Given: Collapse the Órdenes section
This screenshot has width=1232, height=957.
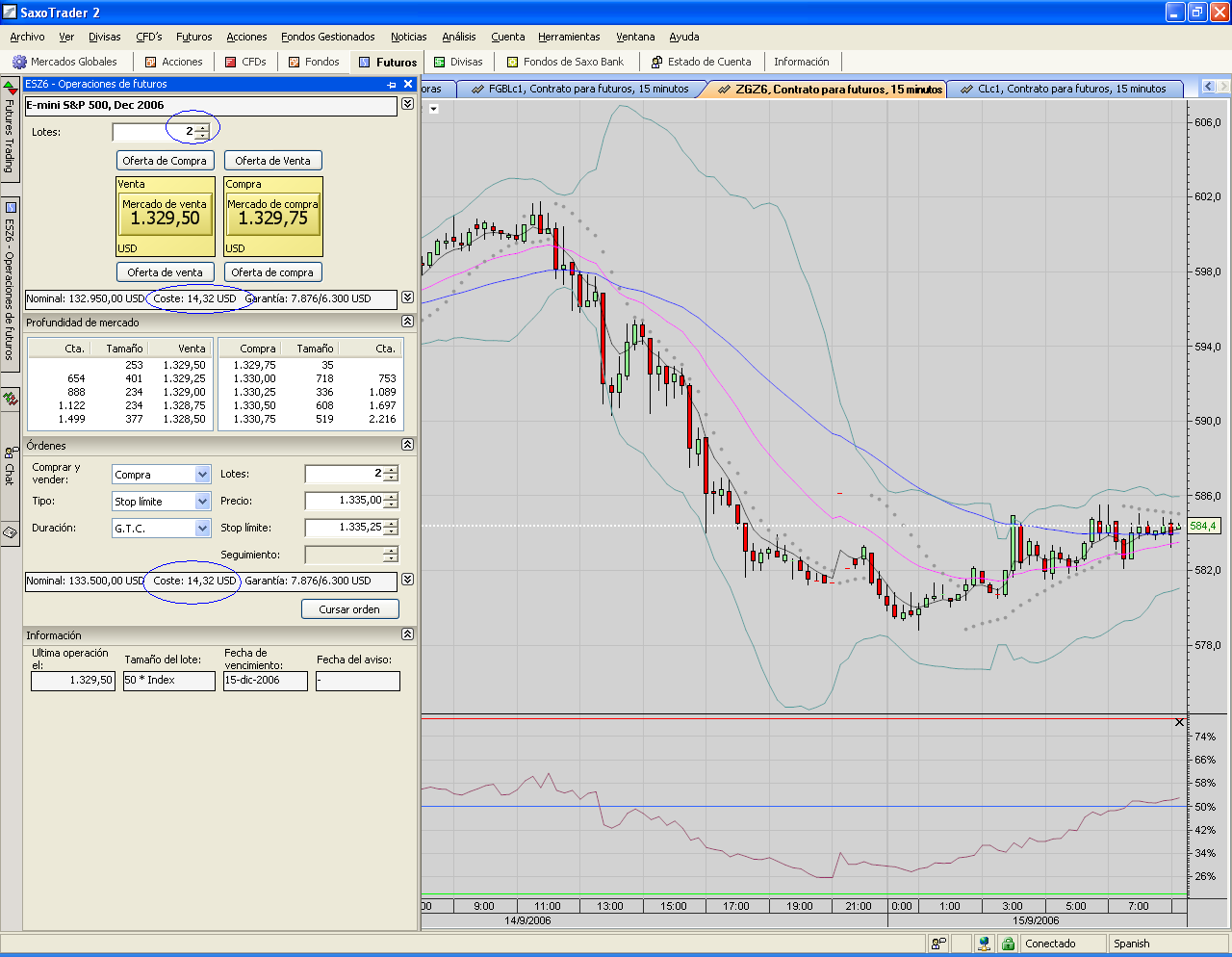Looking at the screenshot, I should point(407,445).
